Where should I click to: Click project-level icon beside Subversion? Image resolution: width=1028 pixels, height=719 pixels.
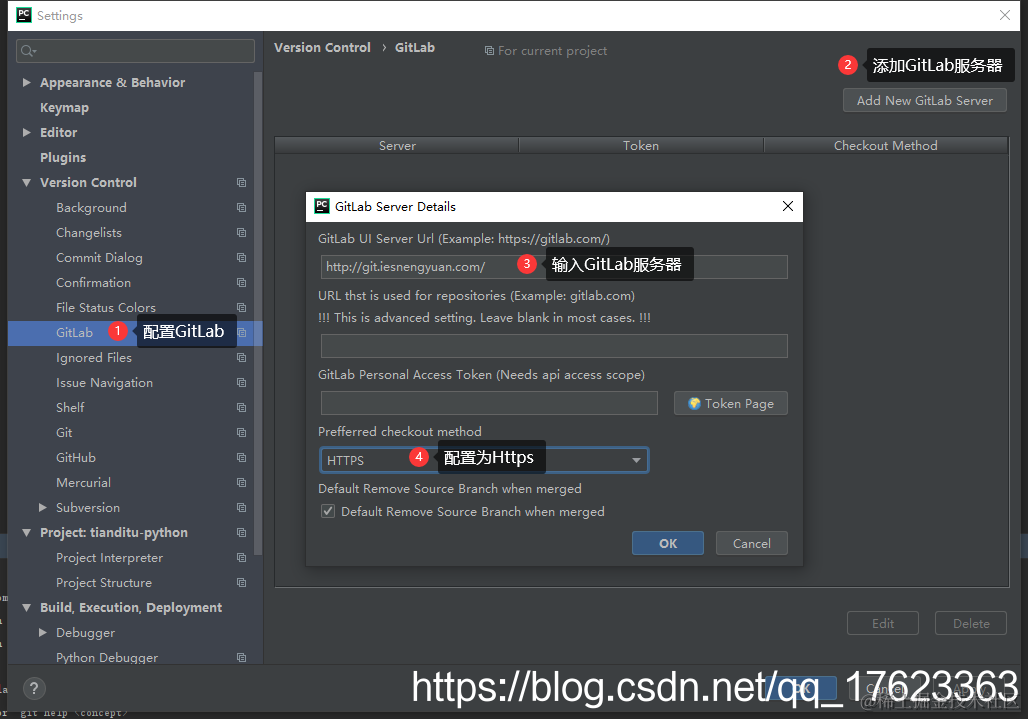pos(241,507)
